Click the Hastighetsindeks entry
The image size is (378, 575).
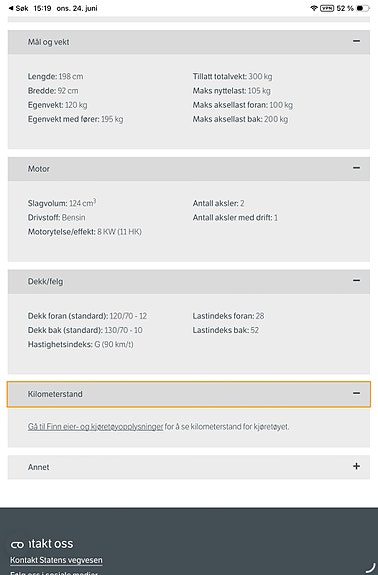pyautogui.click(x=81, y=344)
